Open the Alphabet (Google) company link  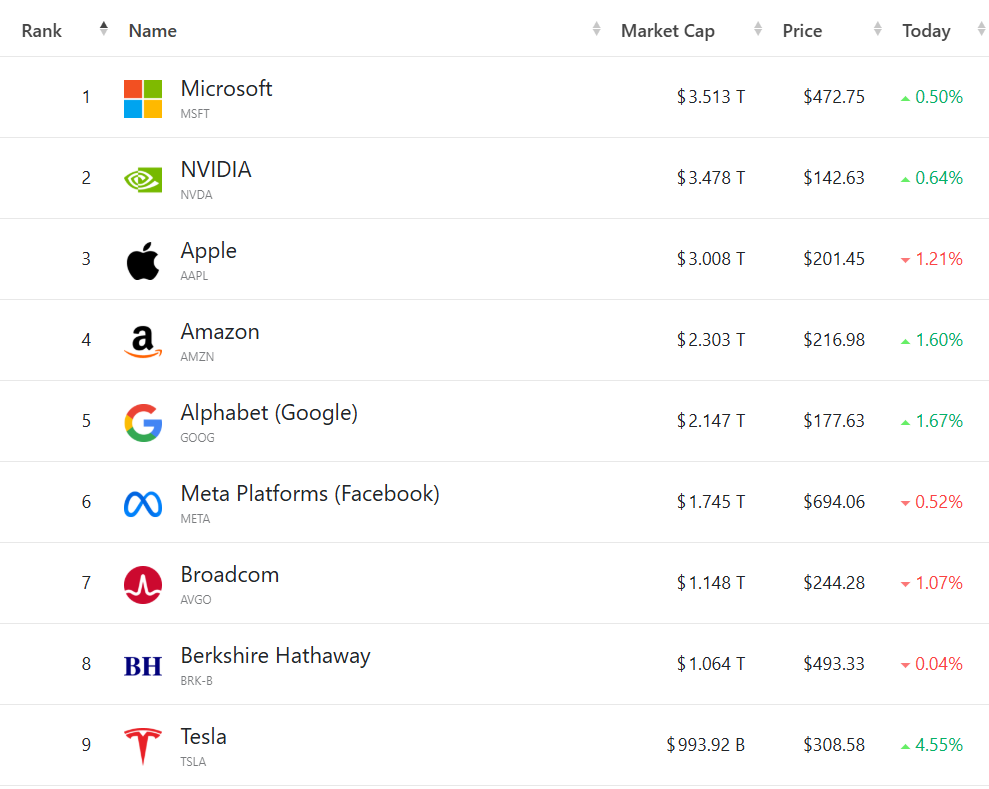coord(269,412)
